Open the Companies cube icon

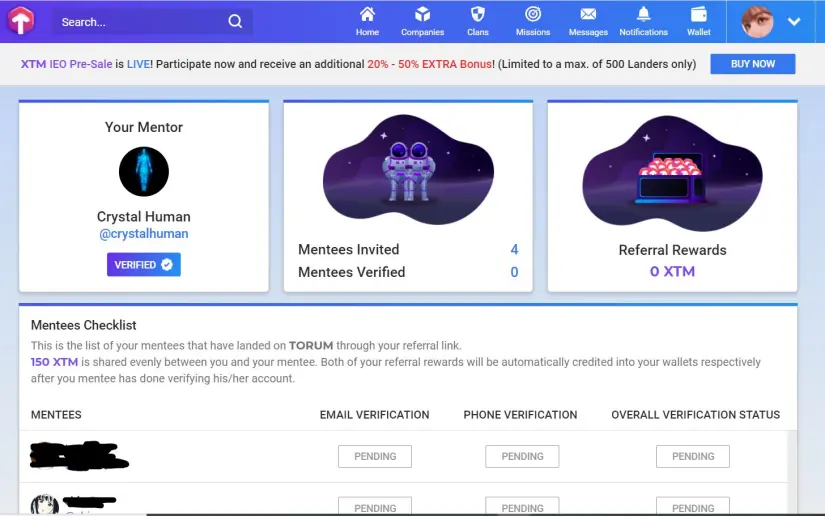pyautogui.click(x=422, y=14)
